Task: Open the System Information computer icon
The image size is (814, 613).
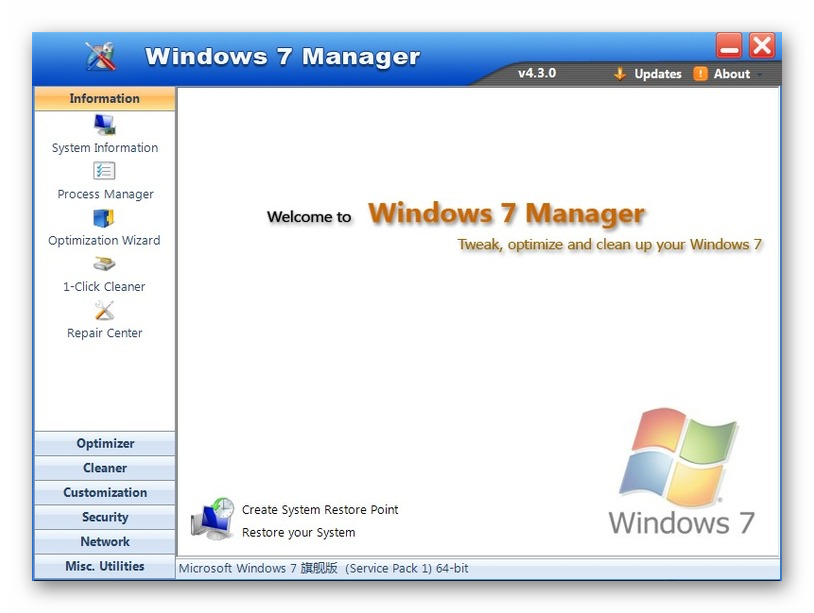Action: [105, 125]
